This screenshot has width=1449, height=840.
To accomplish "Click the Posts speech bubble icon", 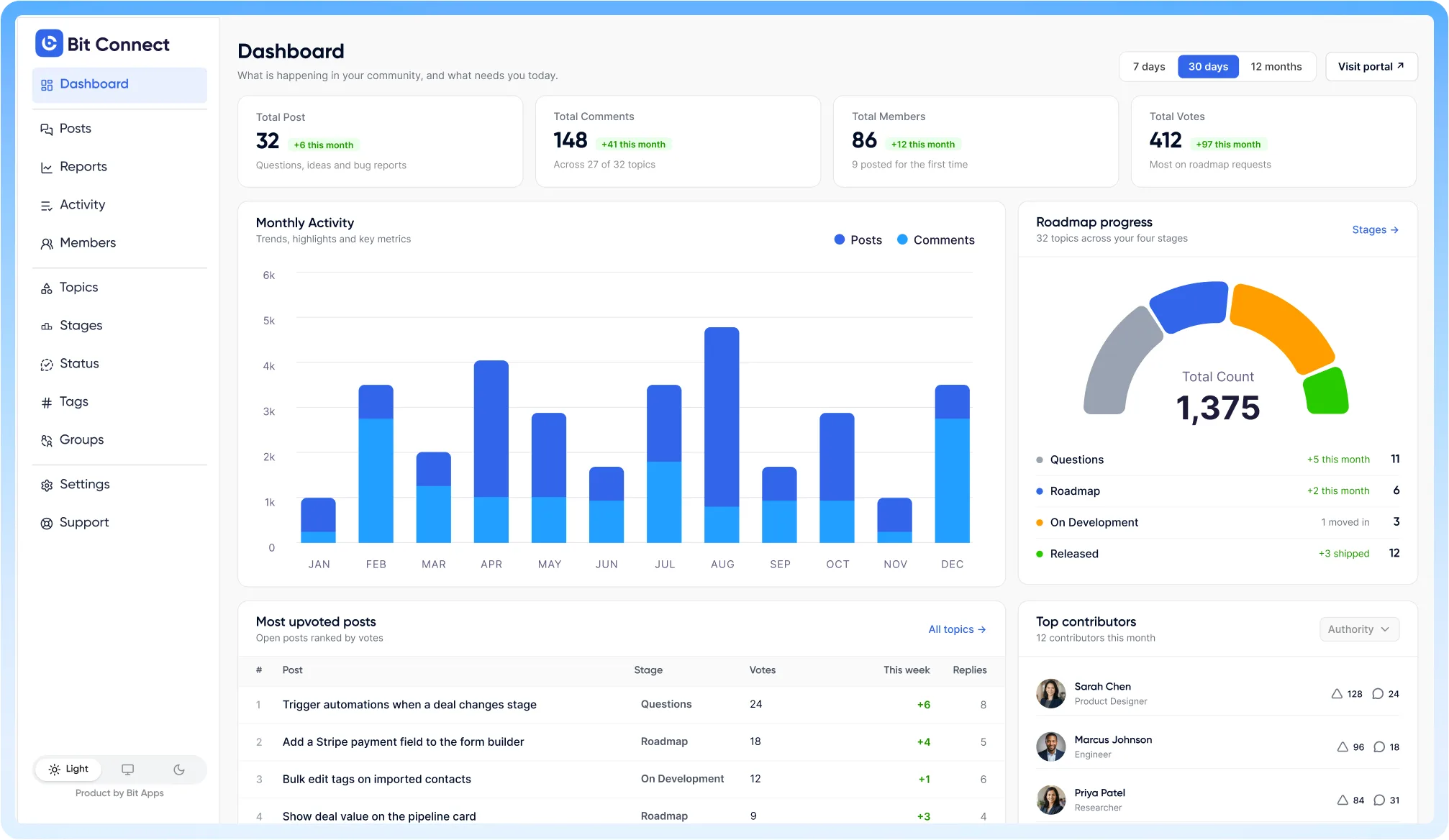I will 47,129.
